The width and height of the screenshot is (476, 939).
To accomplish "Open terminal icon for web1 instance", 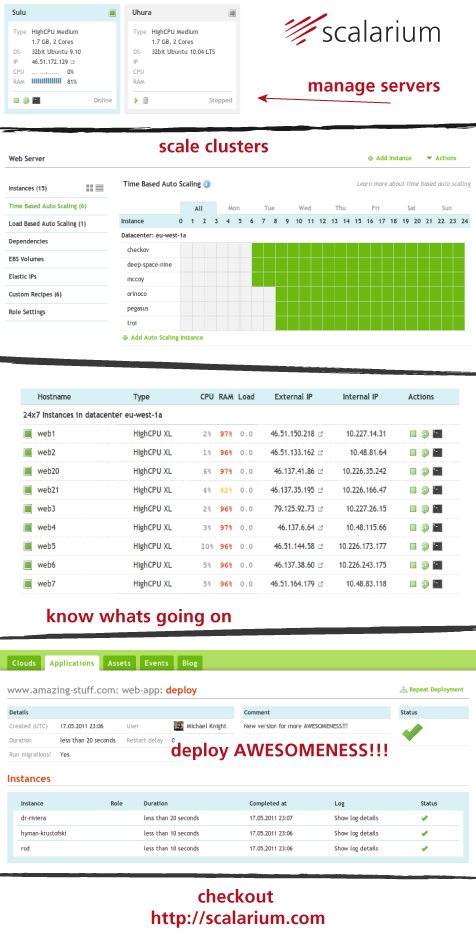I will pyautogui.click(x=437, y=434).
